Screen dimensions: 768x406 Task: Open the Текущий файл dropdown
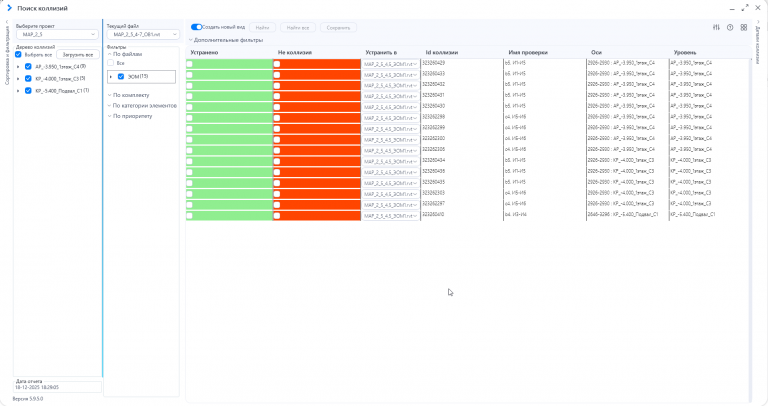pyautogui.click(x=143, y=34)
